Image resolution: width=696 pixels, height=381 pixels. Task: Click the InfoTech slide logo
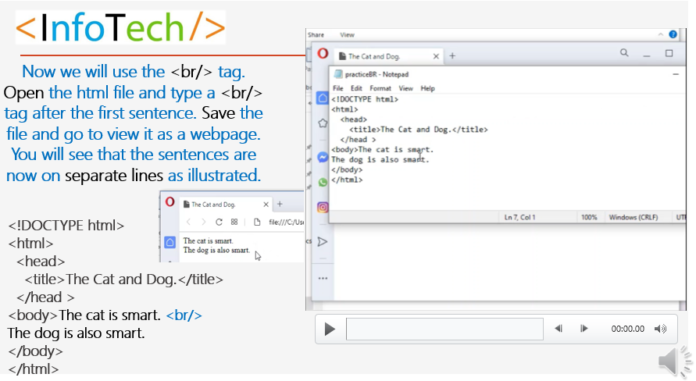(120, 28)
